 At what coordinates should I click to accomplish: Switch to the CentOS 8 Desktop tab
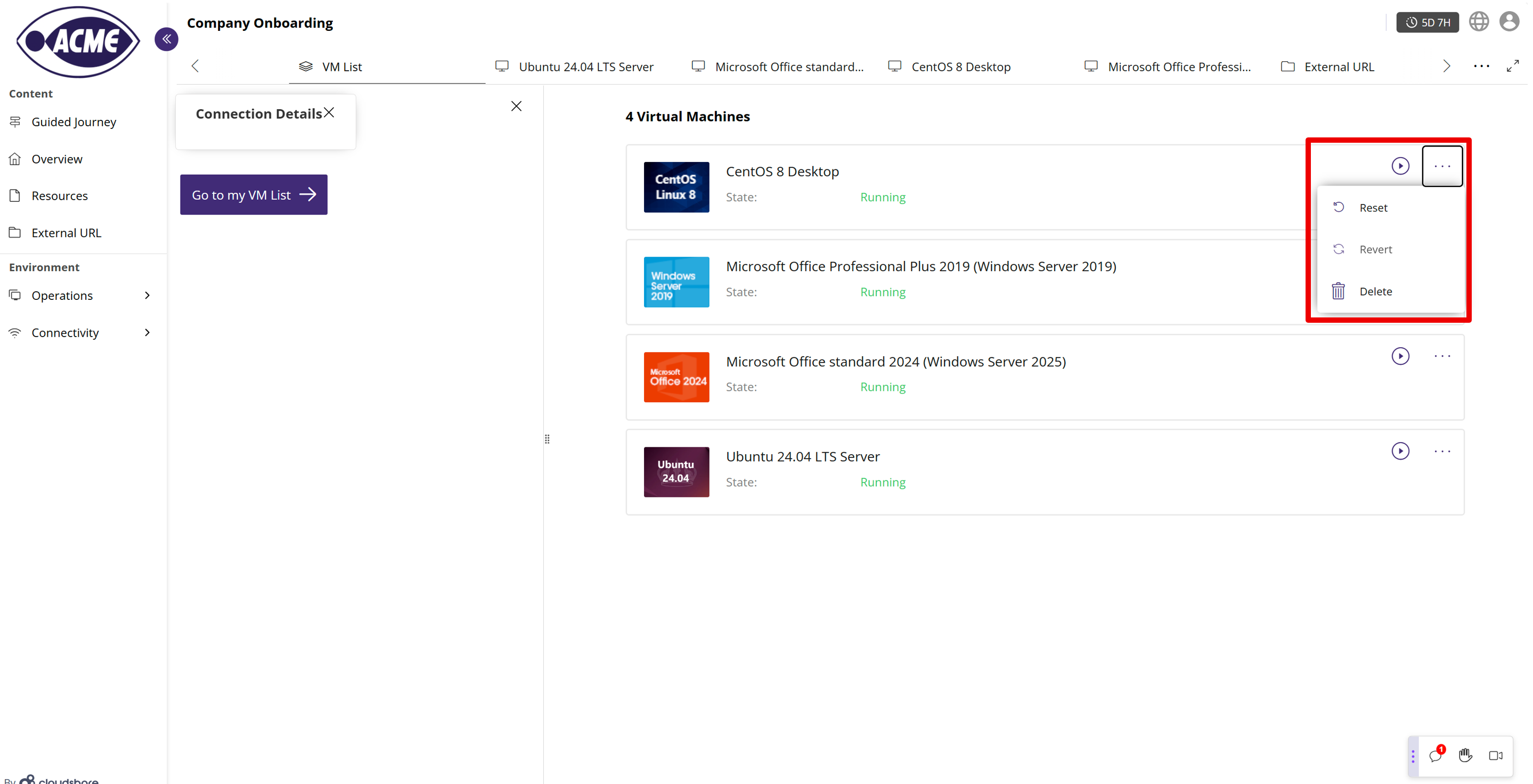tap(960, 67)
